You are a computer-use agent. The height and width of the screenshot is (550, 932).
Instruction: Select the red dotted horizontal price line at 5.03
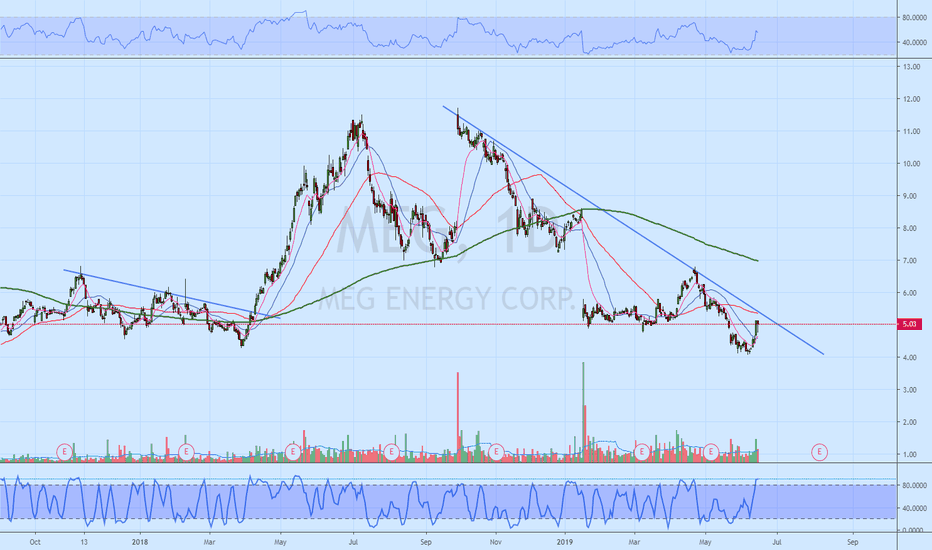[x=448, y=325]
